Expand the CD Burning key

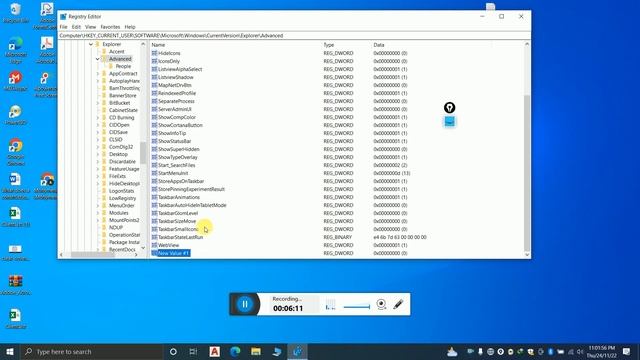point(98,118)
